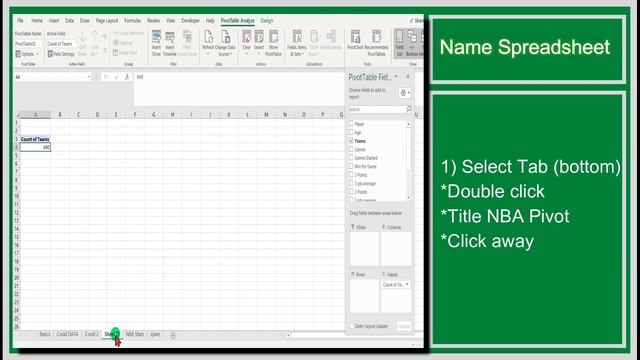Select the NBA Stats sheet tab

(135, 334)
